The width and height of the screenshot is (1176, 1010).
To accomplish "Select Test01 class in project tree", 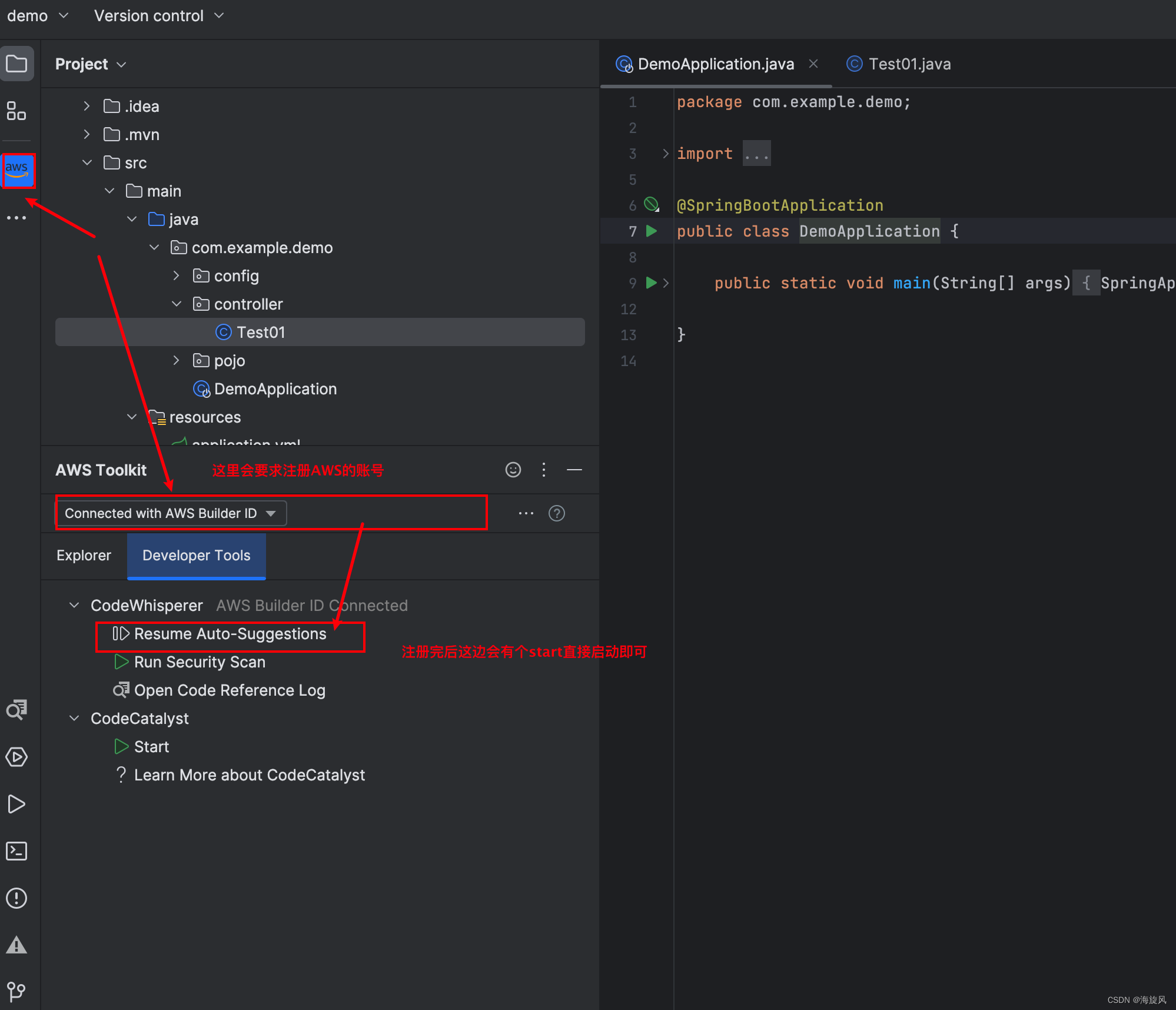I will coord(320,332).
